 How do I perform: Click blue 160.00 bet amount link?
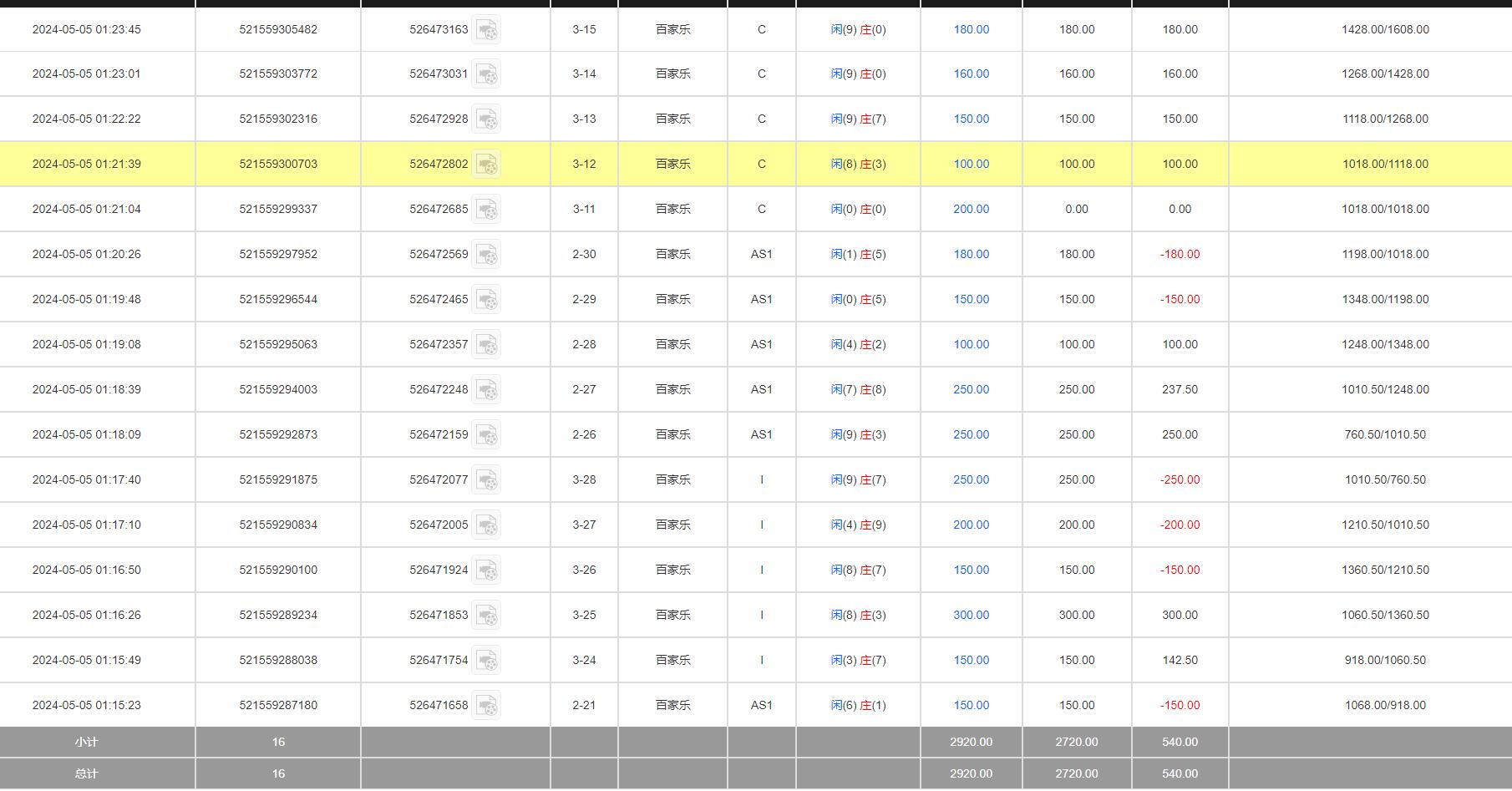click(971, 74)
